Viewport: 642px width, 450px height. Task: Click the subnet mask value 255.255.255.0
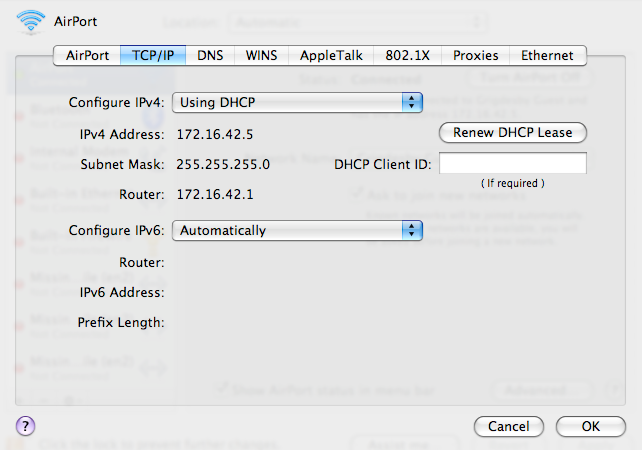point(223,164)
